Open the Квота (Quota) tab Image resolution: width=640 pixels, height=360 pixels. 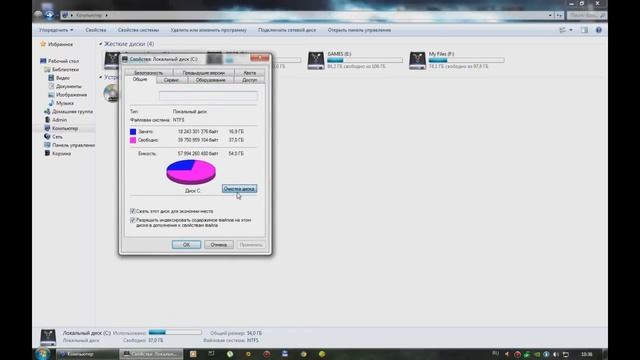(250, 73)
